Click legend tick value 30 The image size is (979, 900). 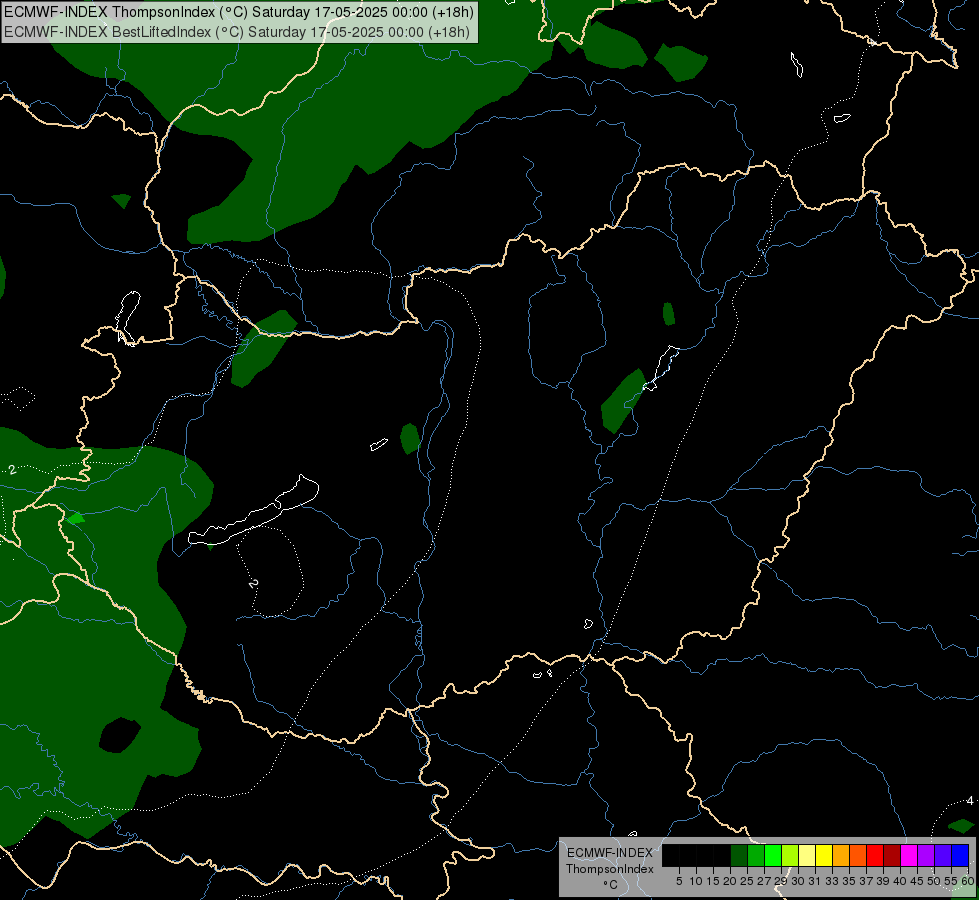tap(798, 881)
